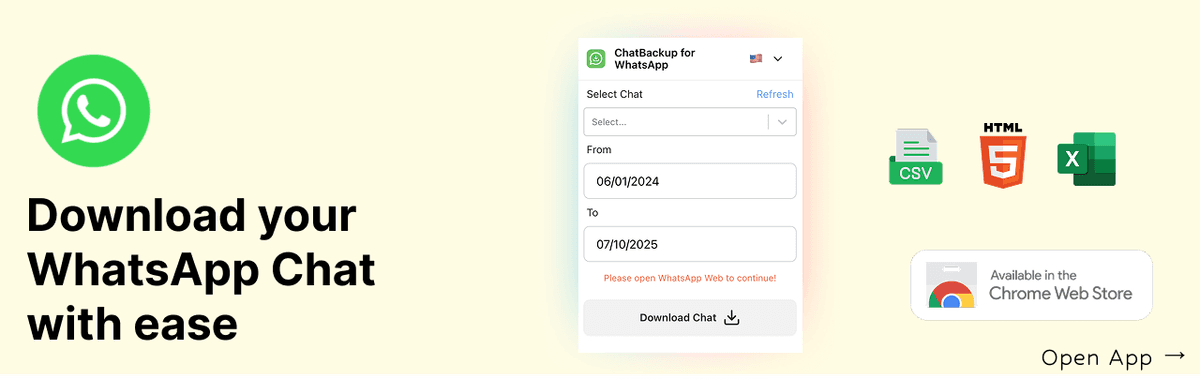The height and width of the screenshot is (383, 1200).
Task: Click the To date field 07/10/2025
Action: tap(690, 244)
